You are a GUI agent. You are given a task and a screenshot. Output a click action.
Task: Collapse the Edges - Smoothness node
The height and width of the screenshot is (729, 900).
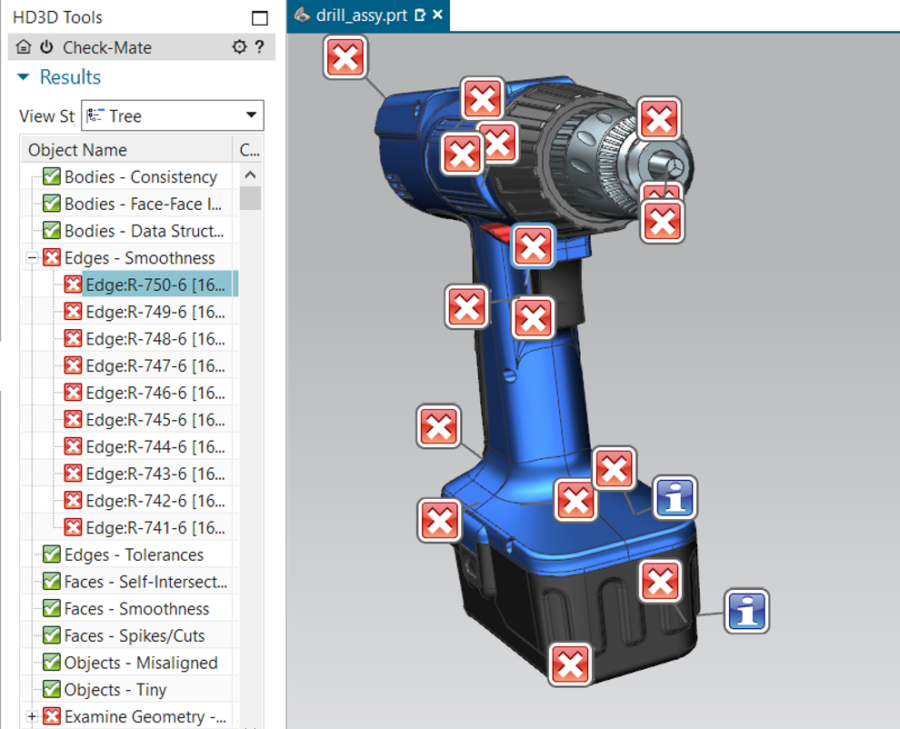point(32,258)
